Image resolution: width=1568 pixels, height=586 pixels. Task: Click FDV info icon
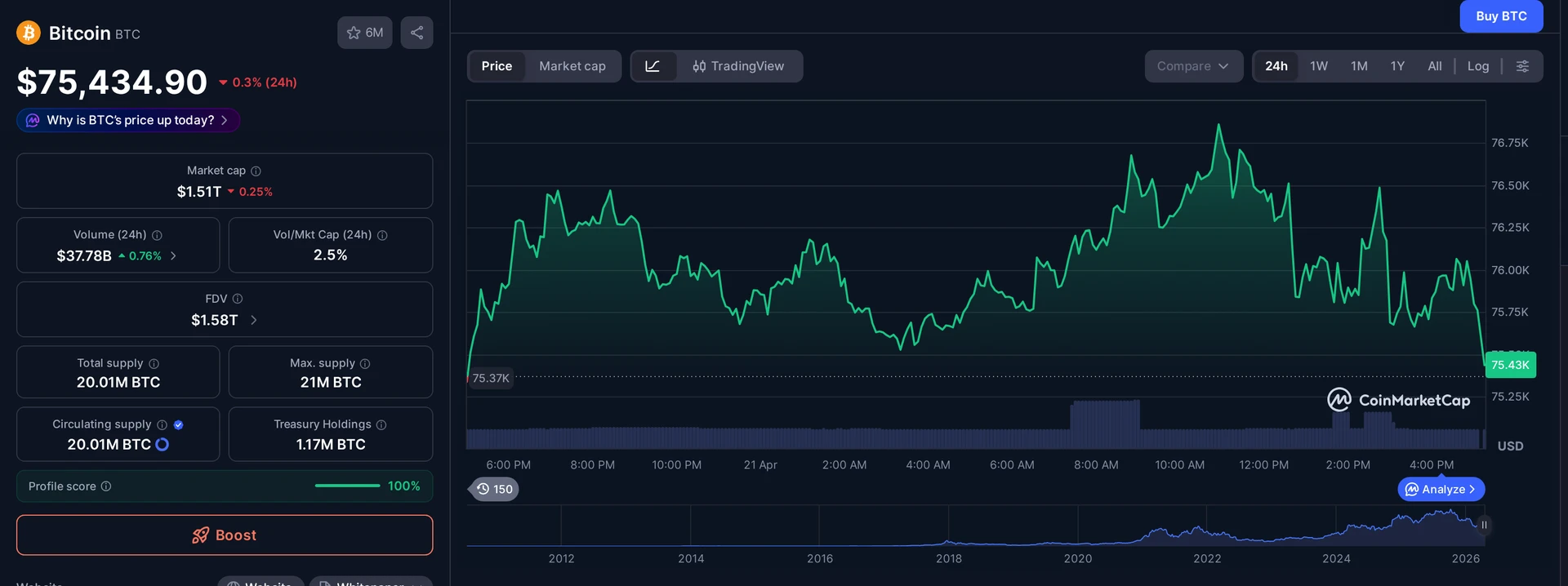pos(238,299)
